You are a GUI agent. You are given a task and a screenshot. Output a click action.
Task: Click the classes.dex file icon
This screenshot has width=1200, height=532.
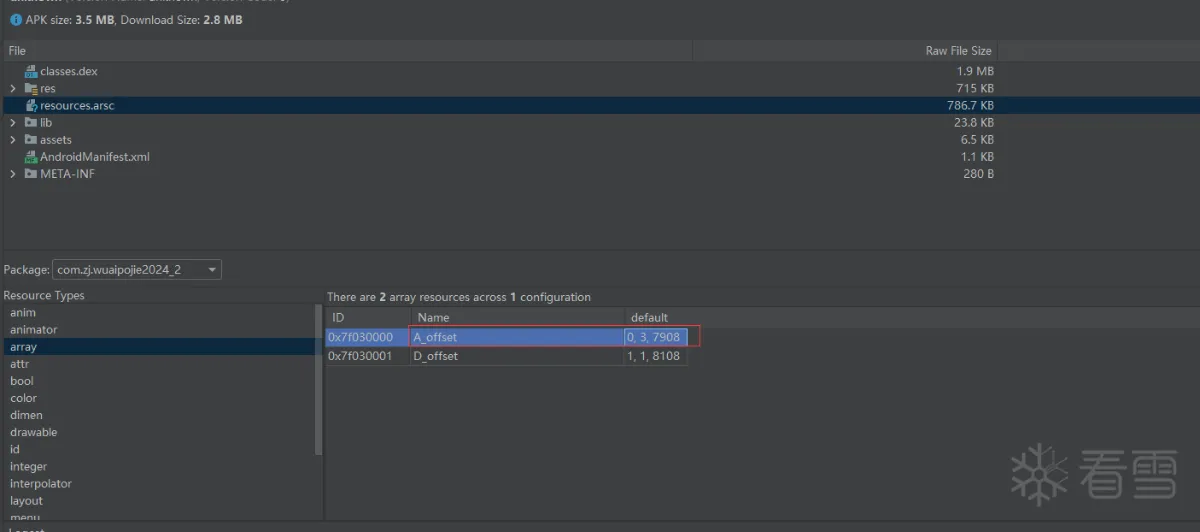click(31, 72)
